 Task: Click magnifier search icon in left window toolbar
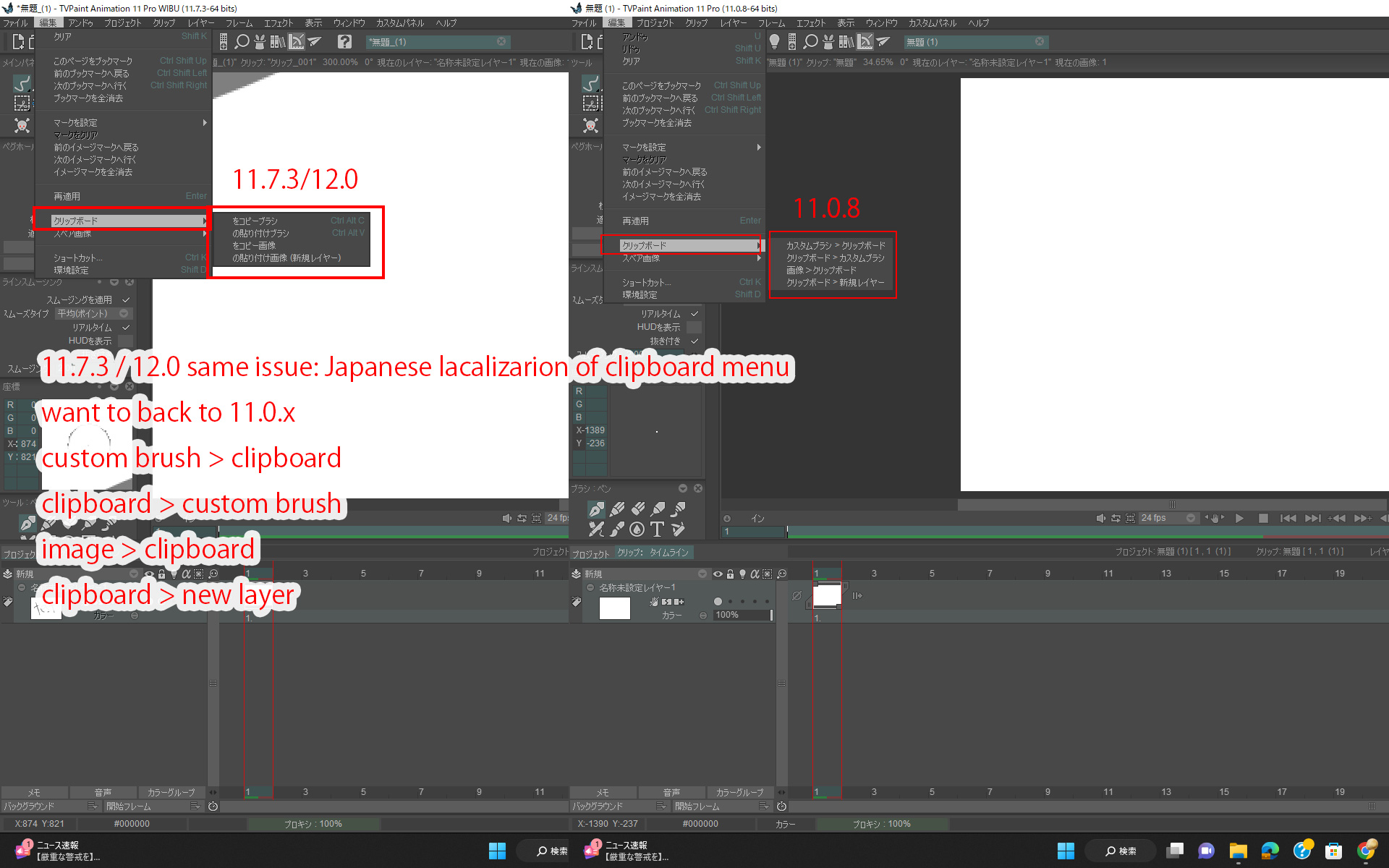pos(242,42)
